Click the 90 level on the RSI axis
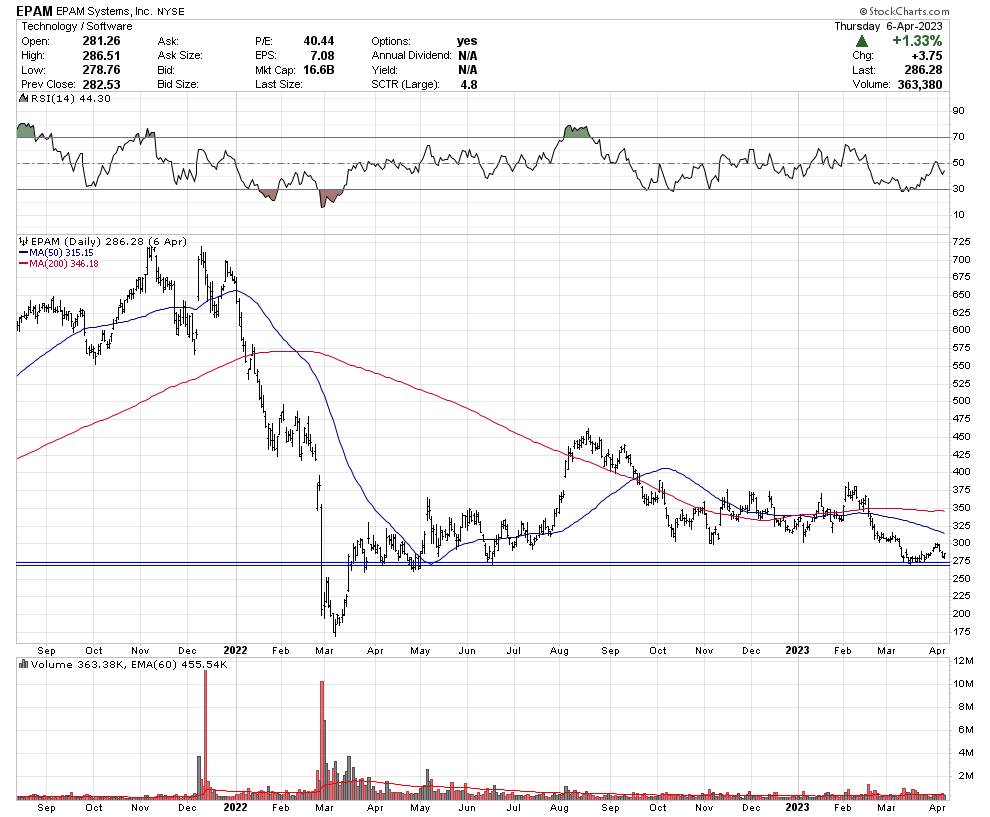 pyautogui.click(x=958, y=110)
